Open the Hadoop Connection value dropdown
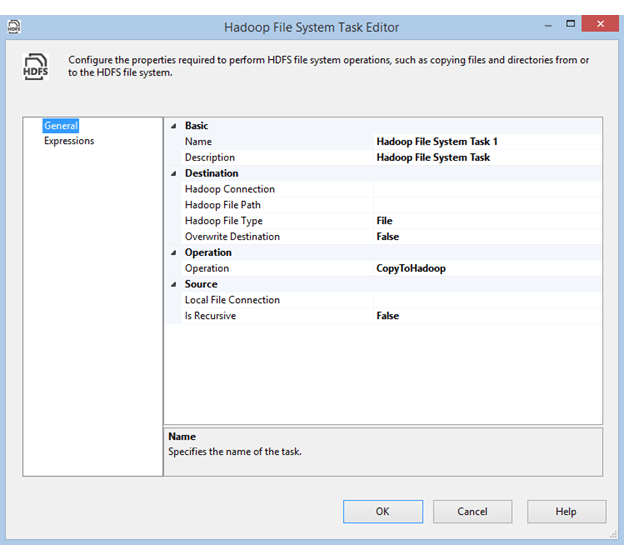This screenshot has height=560, width=624. point(488,189)
